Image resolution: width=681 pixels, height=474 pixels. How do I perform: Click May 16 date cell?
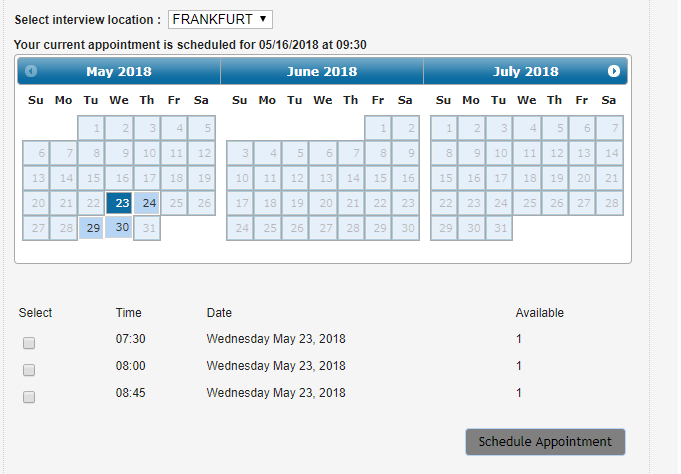click(x=119, y=178)
